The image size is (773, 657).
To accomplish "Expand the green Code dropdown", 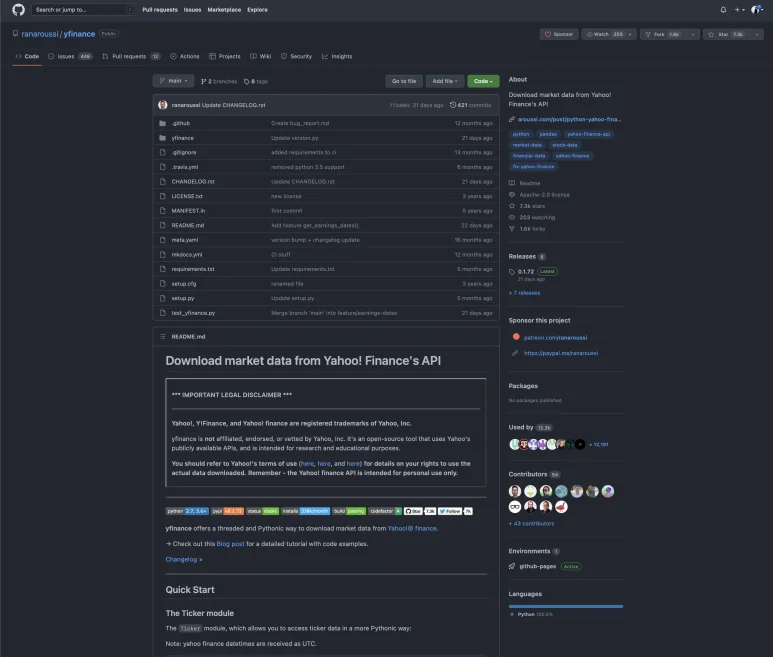I will pyautogui.click(x=482, y=81).
